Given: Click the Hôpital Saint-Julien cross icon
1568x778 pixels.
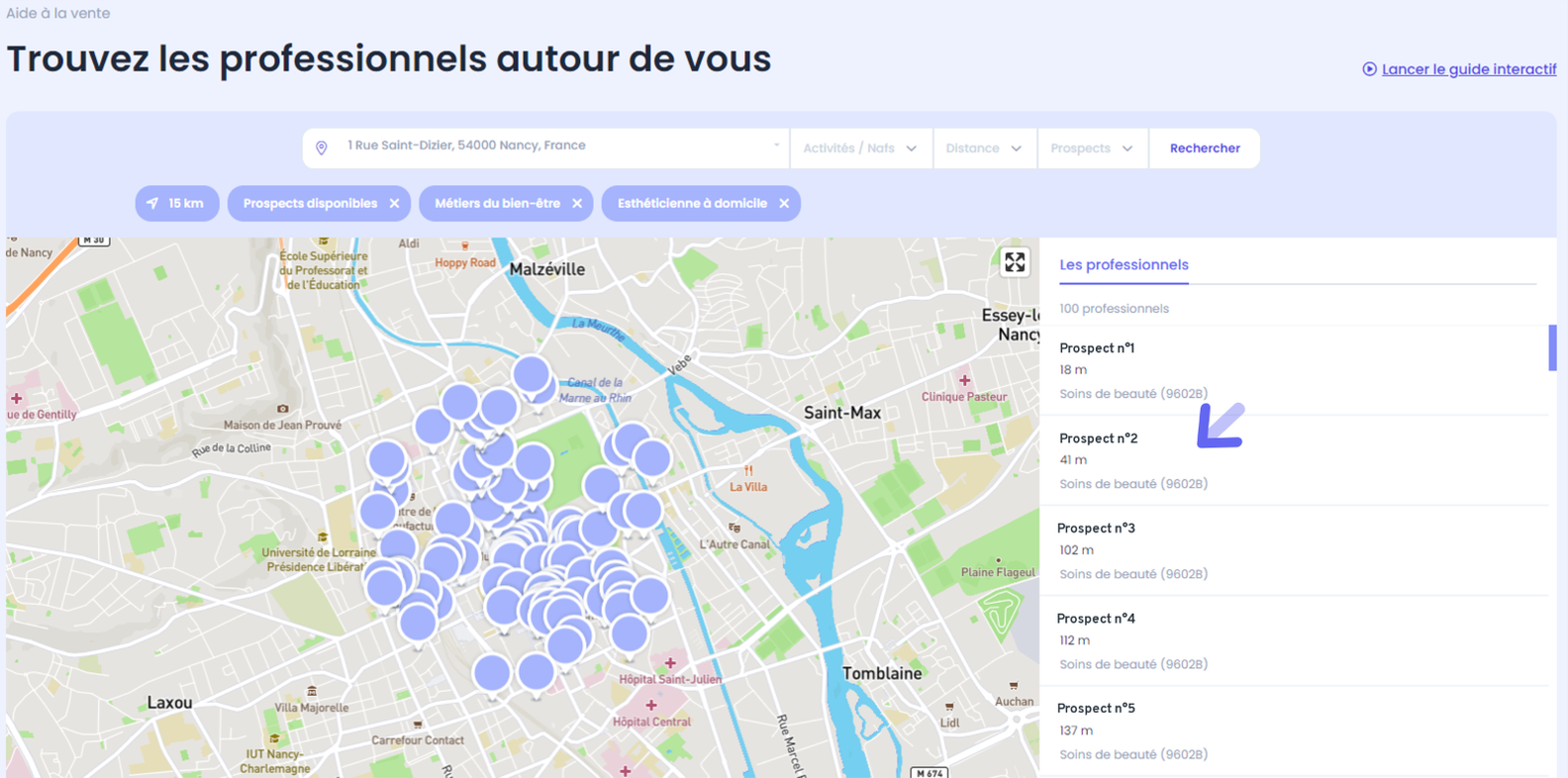Looking at the screenshot, I should (670, 662).
